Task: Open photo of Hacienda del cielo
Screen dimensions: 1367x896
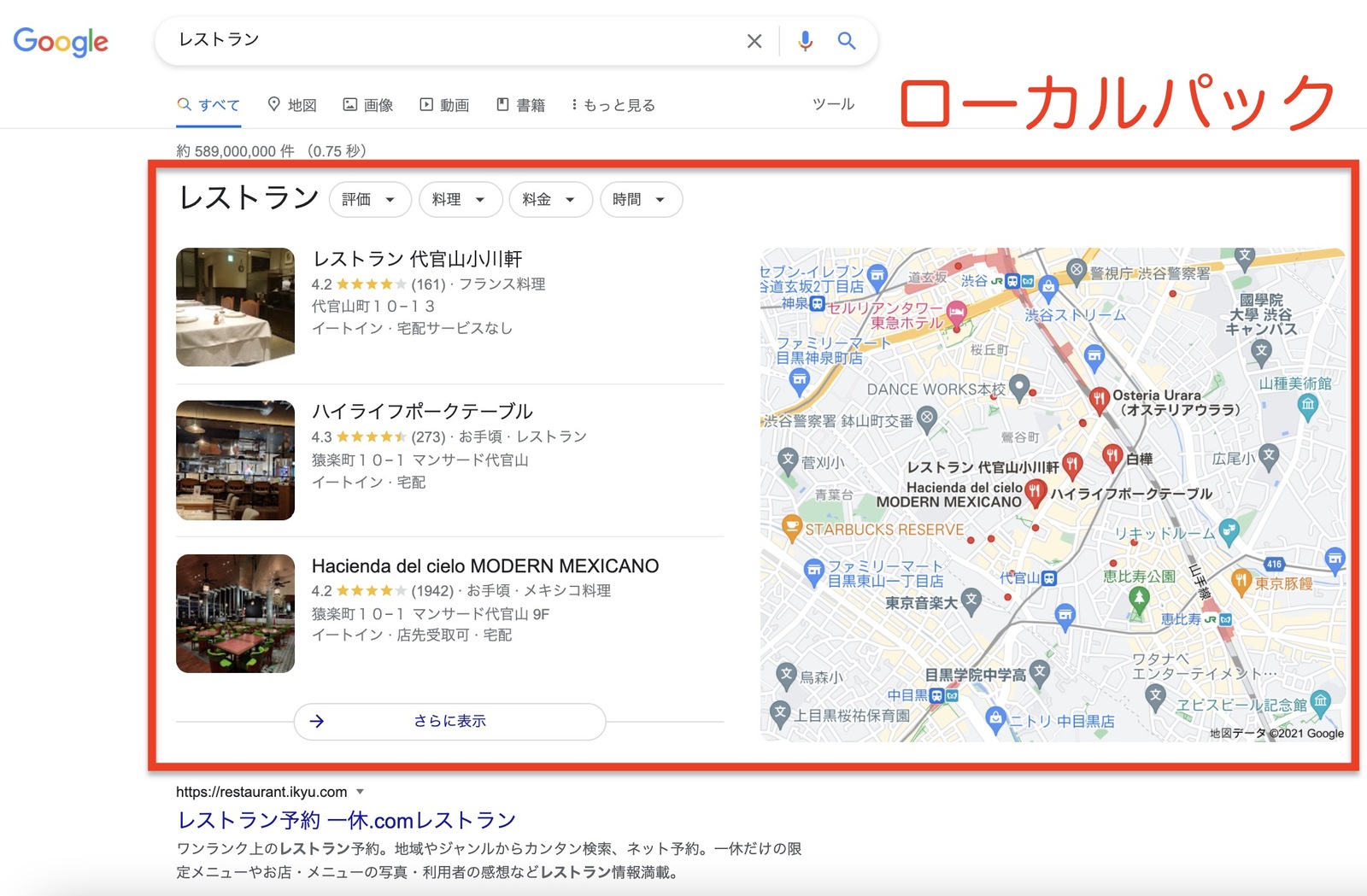Action: 235,613
